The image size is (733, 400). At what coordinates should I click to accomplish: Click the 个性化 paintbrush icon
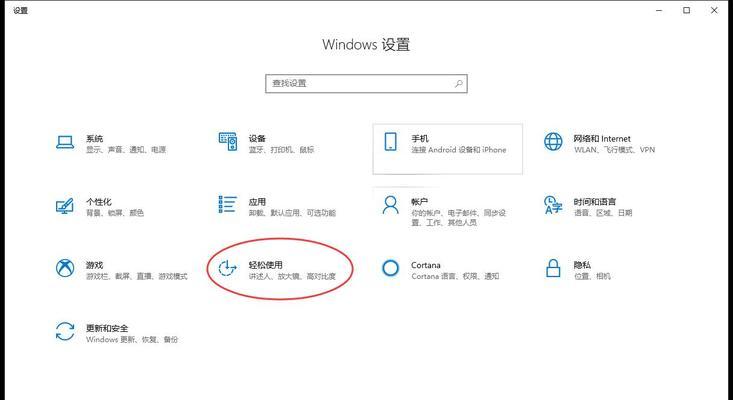(65, 206)
